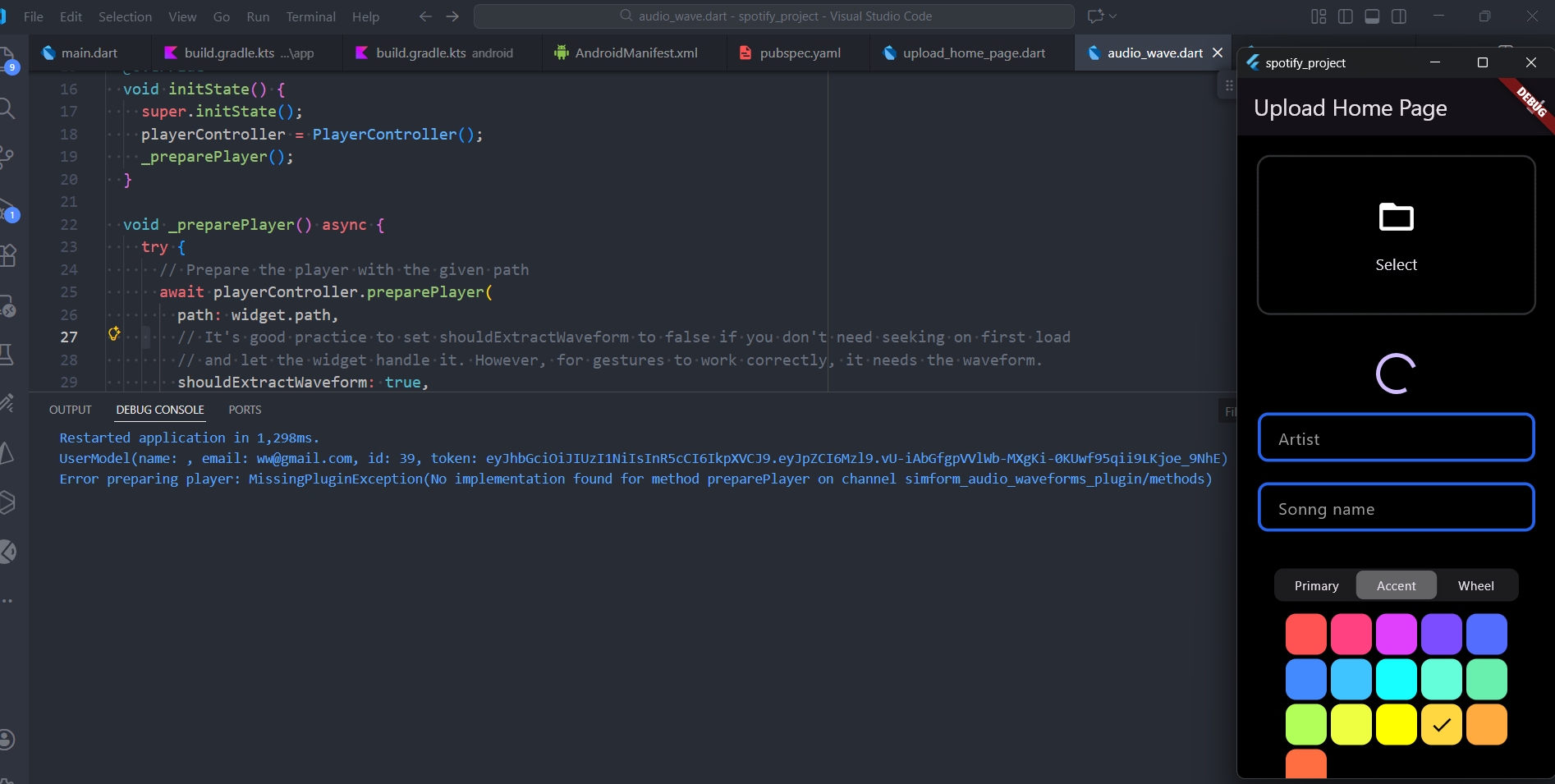The width and height of the screenshot is (1555, 784).
Task: Open the Copilot chat icon in title bar
Action: [x=1095, y=16]
